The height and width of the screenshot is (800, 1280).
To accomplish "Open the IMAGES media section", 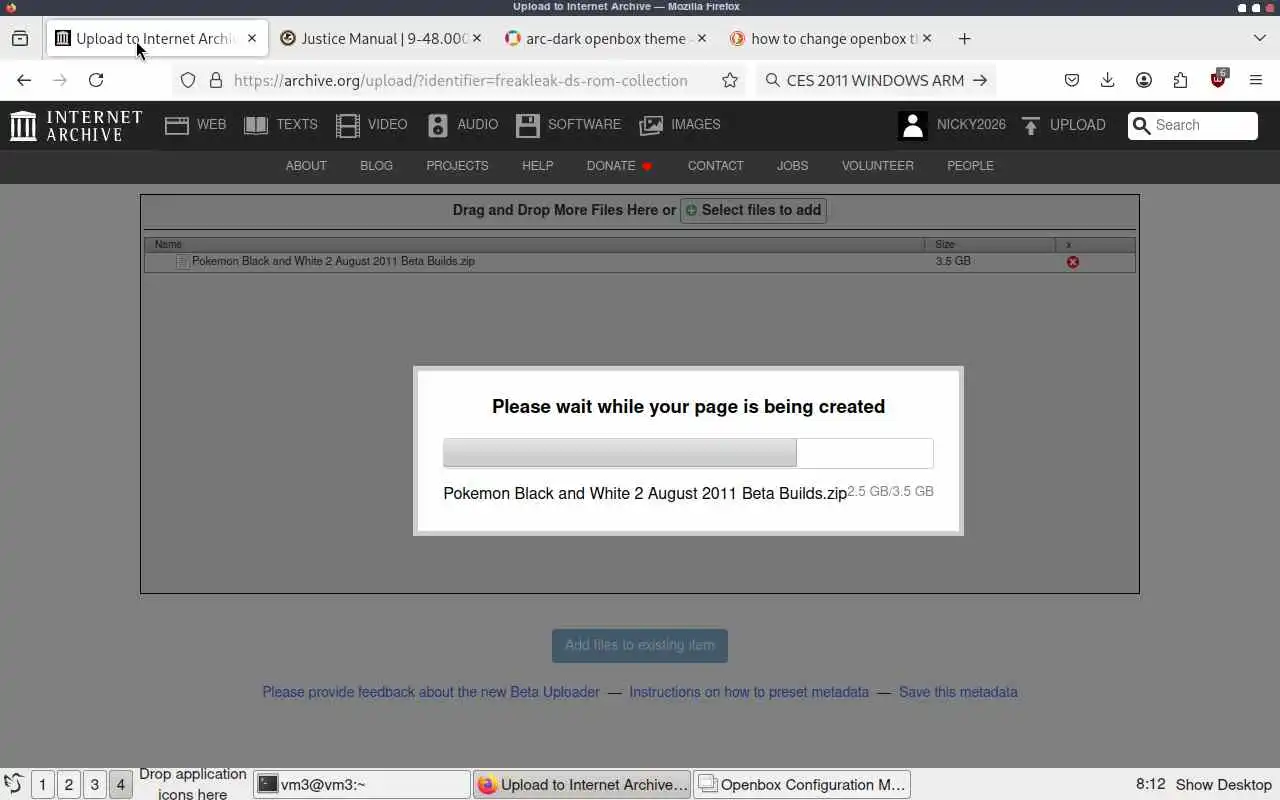I will 680,125.
